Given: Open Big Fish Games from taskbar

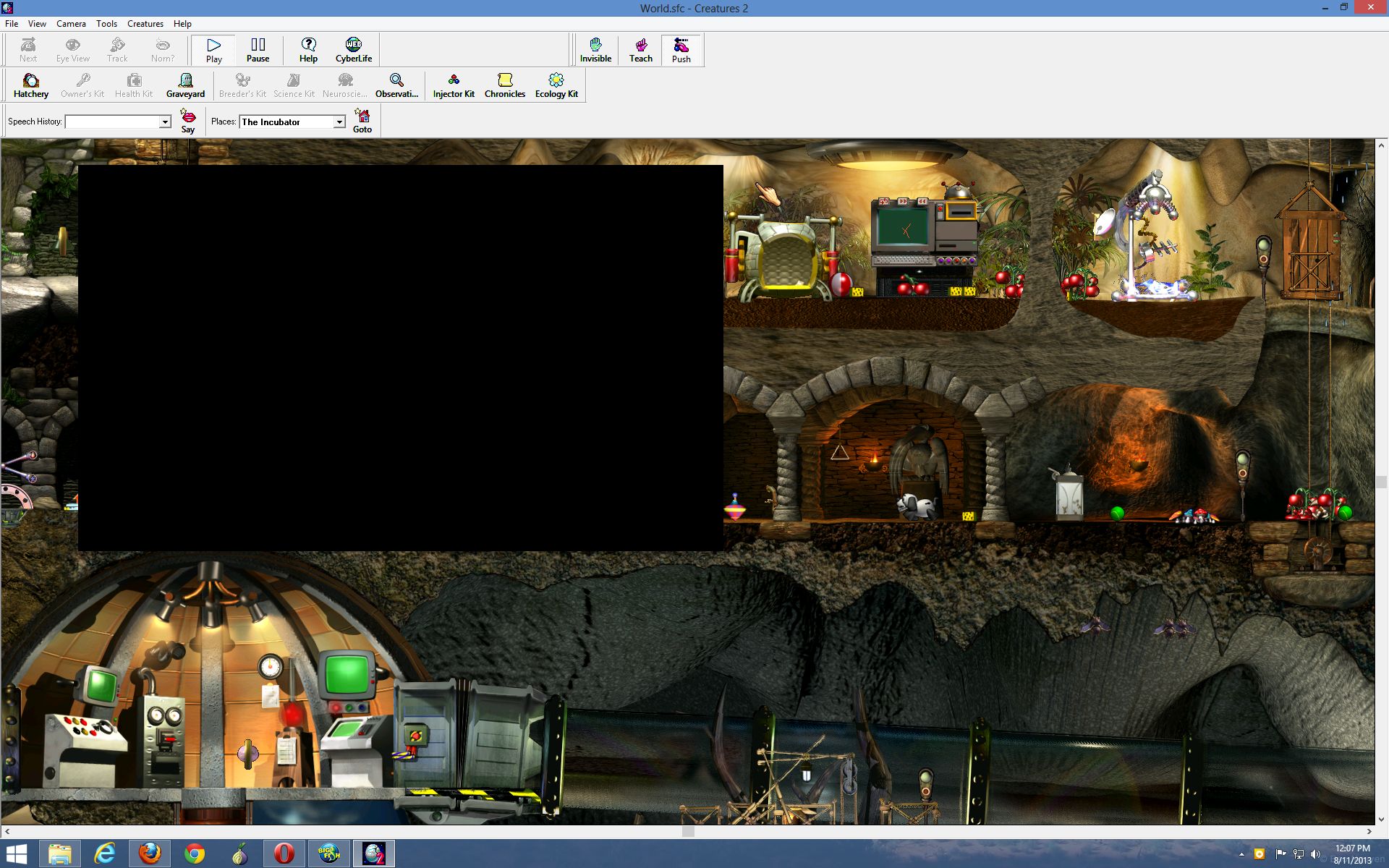Looking at the screenshot, I should click(x=329, y=854).
